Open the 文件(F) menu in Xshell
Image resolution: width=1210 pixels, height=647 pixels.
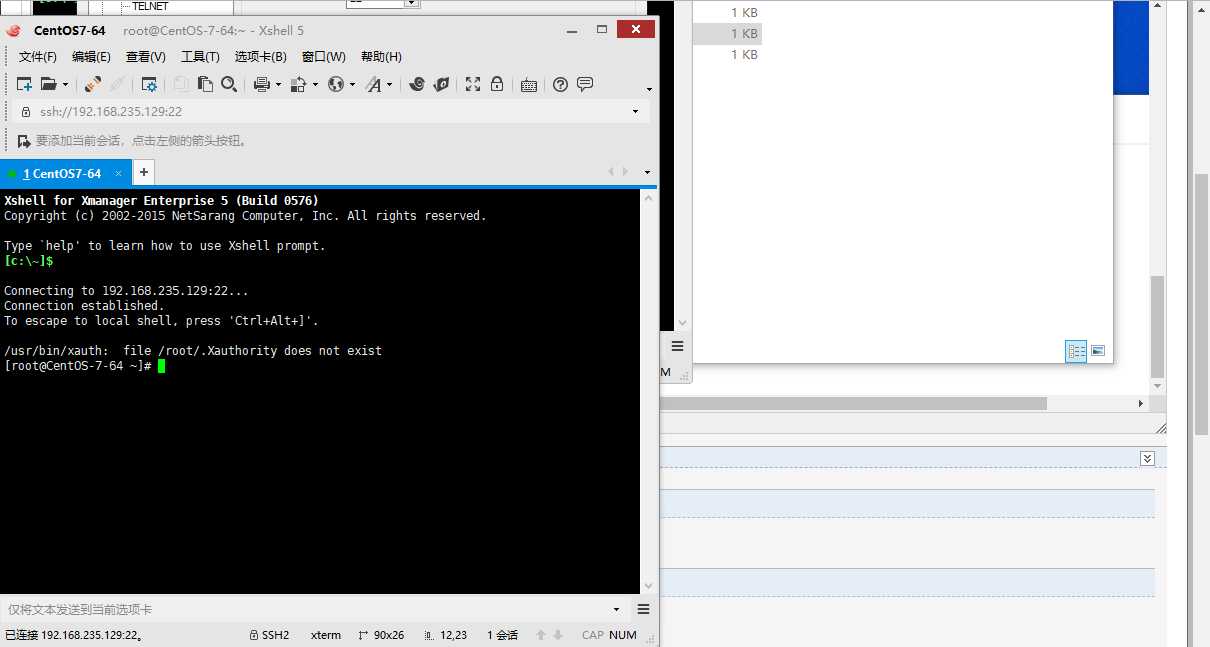[x=38, y=57]
